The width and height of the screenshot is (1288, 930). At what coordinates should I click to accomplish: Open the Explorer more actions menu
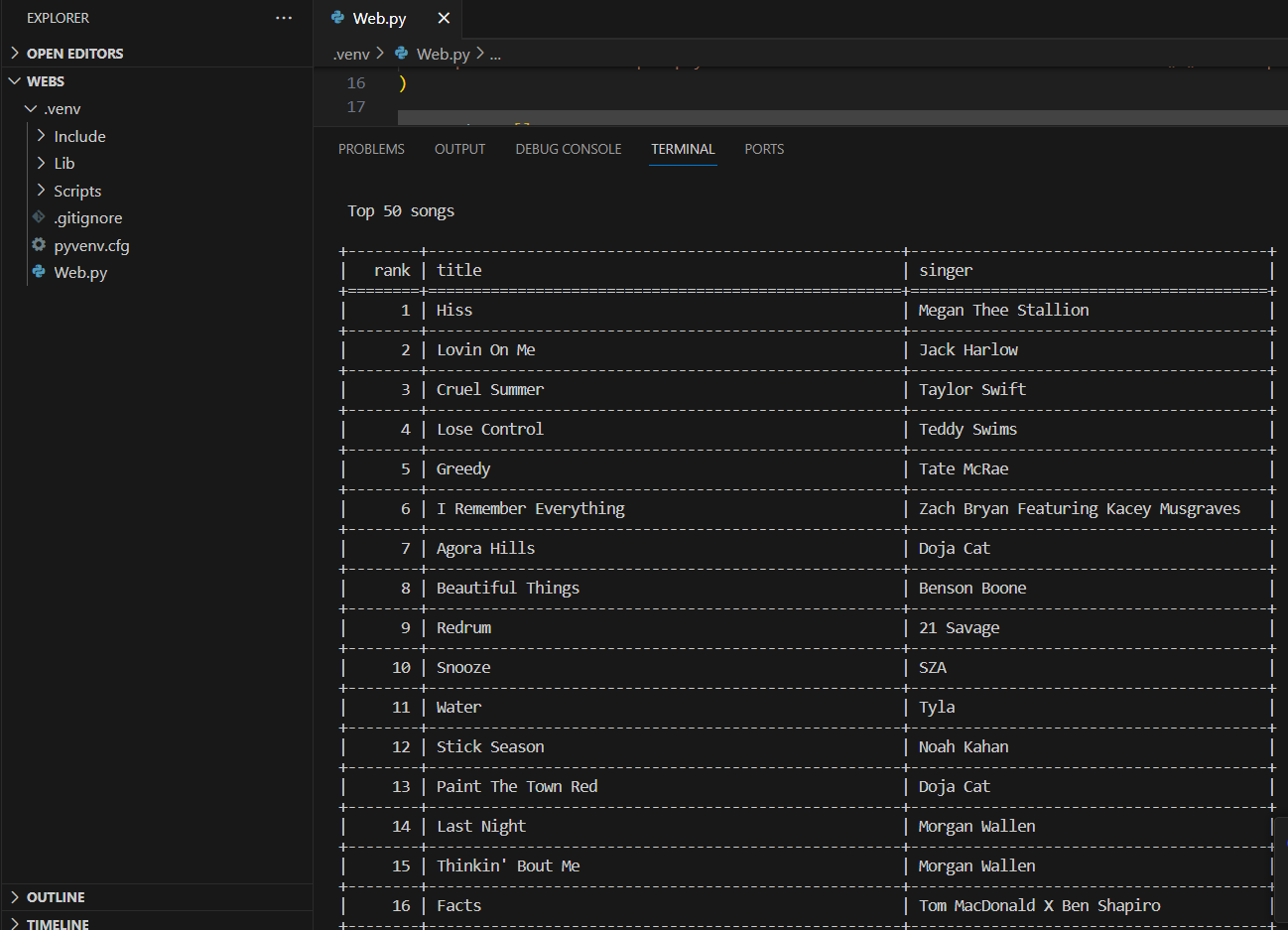tap(284, 17)
